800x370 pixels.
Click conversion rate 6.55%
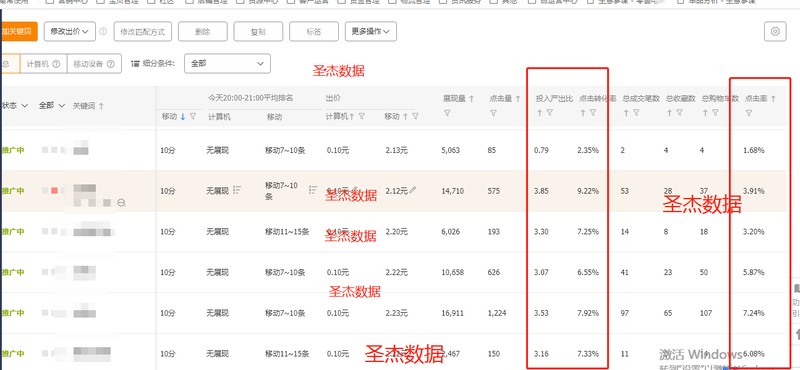(x=588, y=273)
